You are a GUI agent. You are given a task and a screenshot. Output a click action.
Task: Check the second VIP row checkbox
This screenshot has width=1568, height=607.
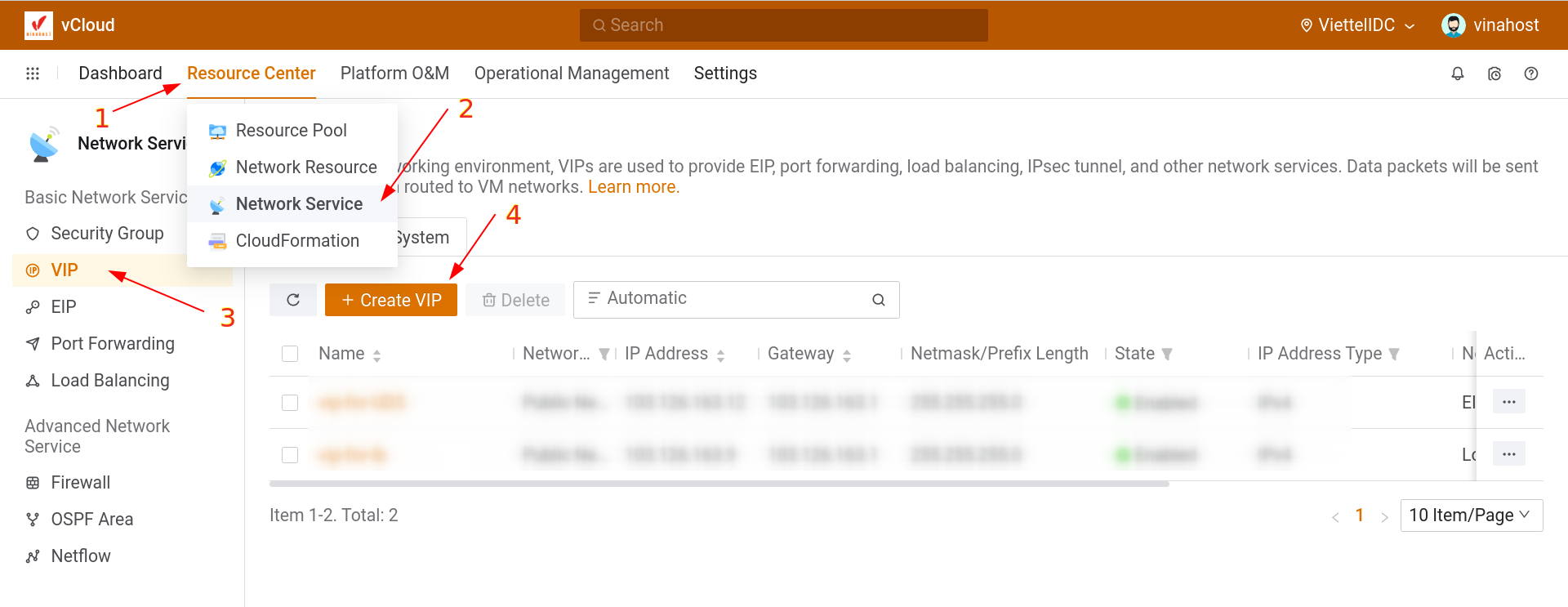point(290,455)
